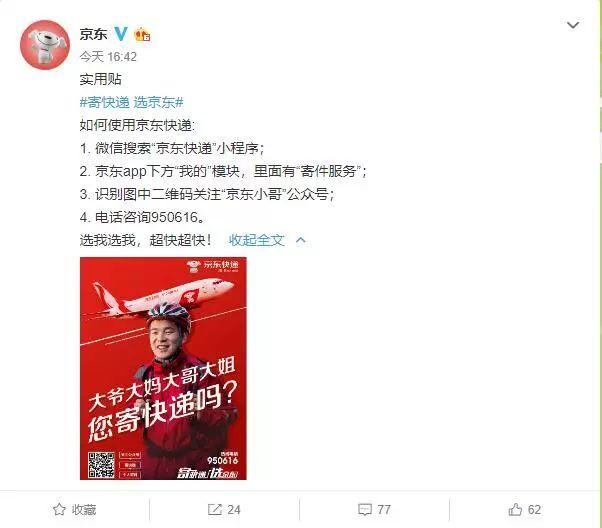Open reposts count 24

[234, 510]
